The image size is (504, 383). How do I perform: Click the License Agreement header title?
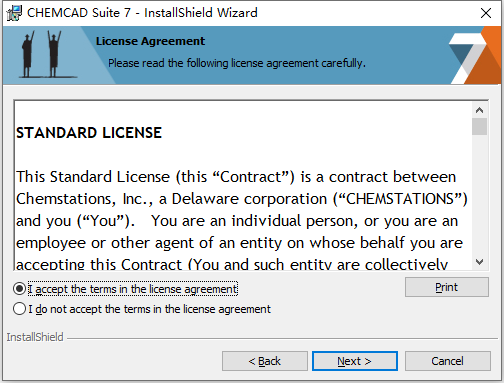[150, 41]
